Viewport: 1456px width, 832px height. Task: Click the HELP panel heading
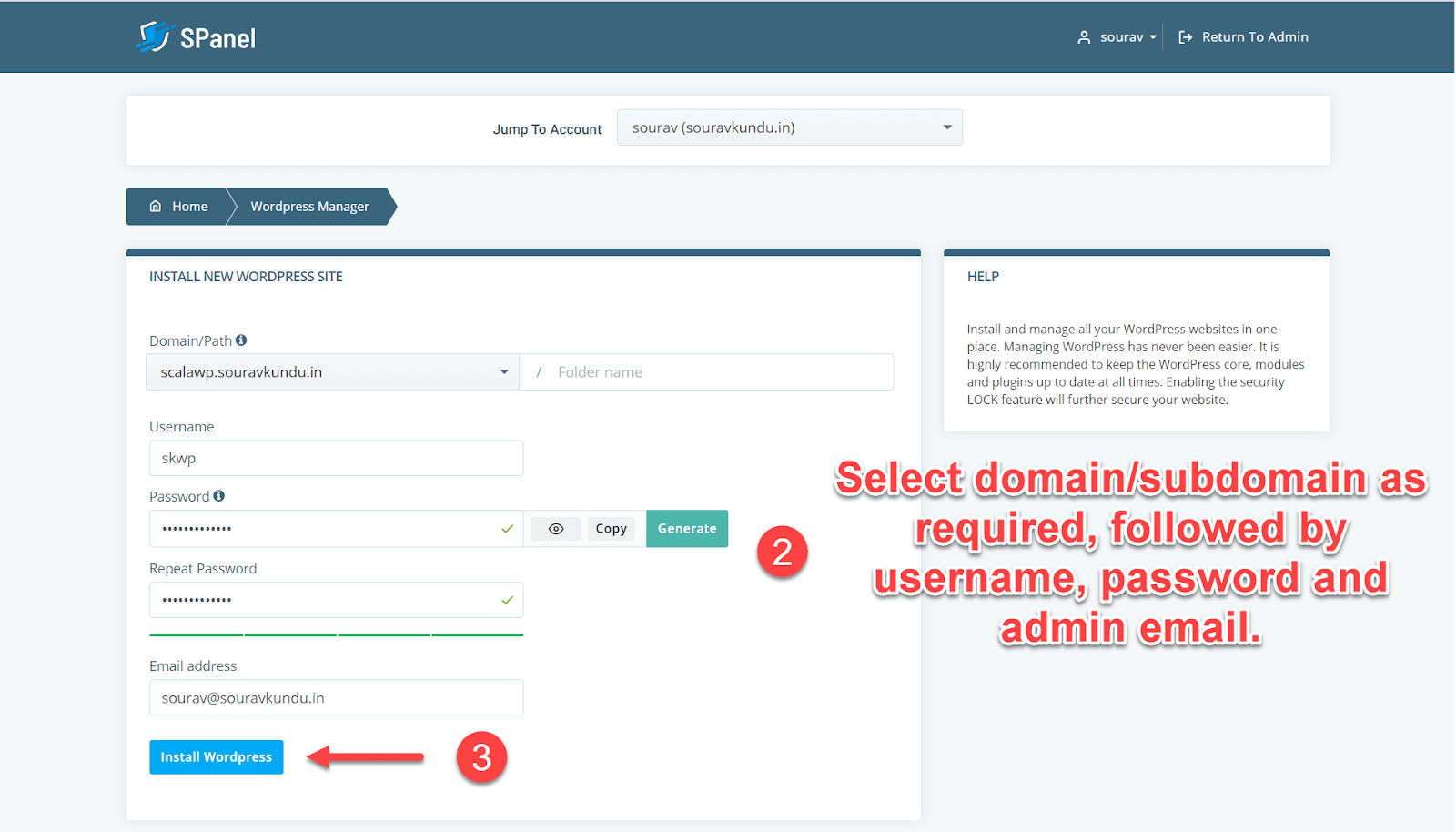click(x=983, y=277)
